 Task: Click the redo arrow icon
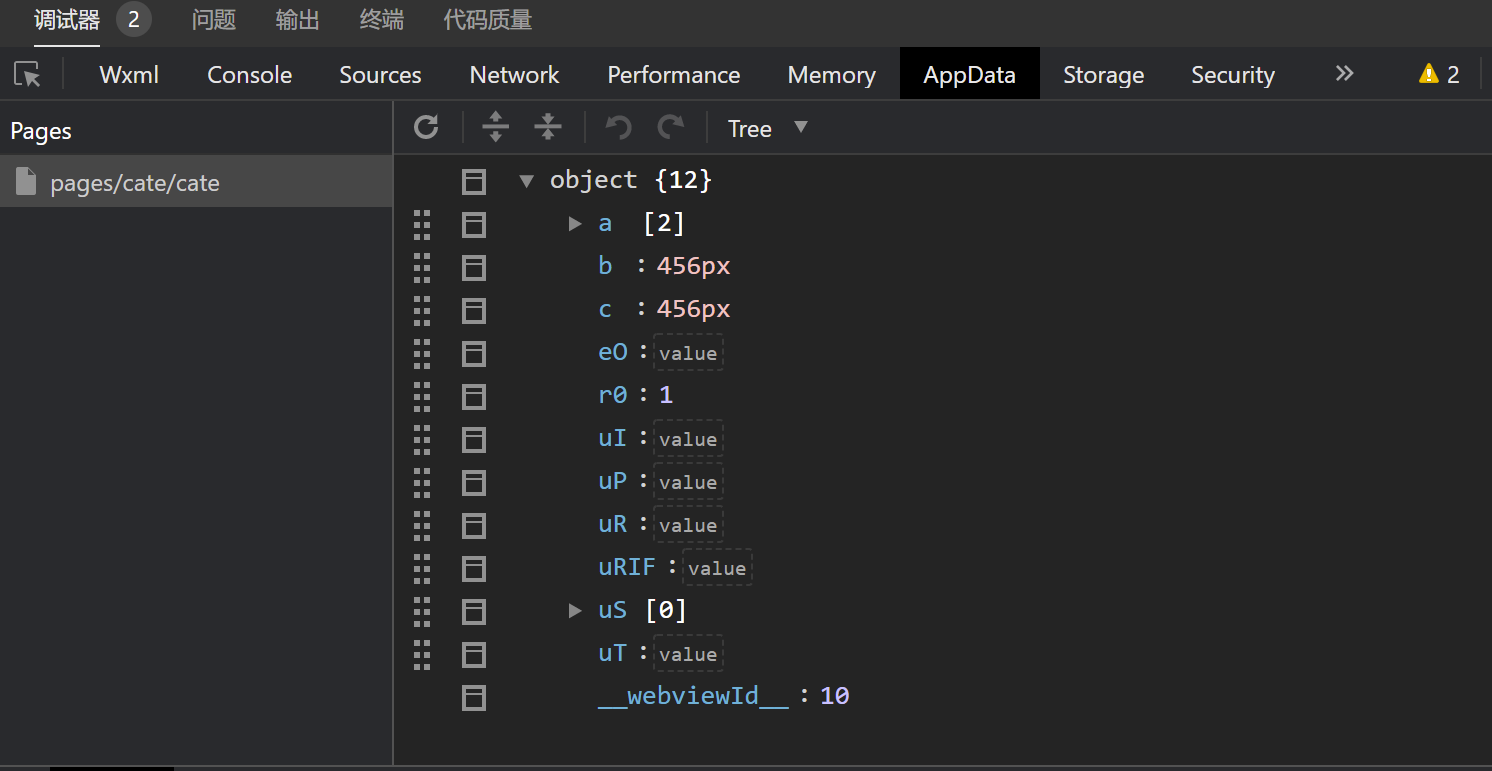670,127
